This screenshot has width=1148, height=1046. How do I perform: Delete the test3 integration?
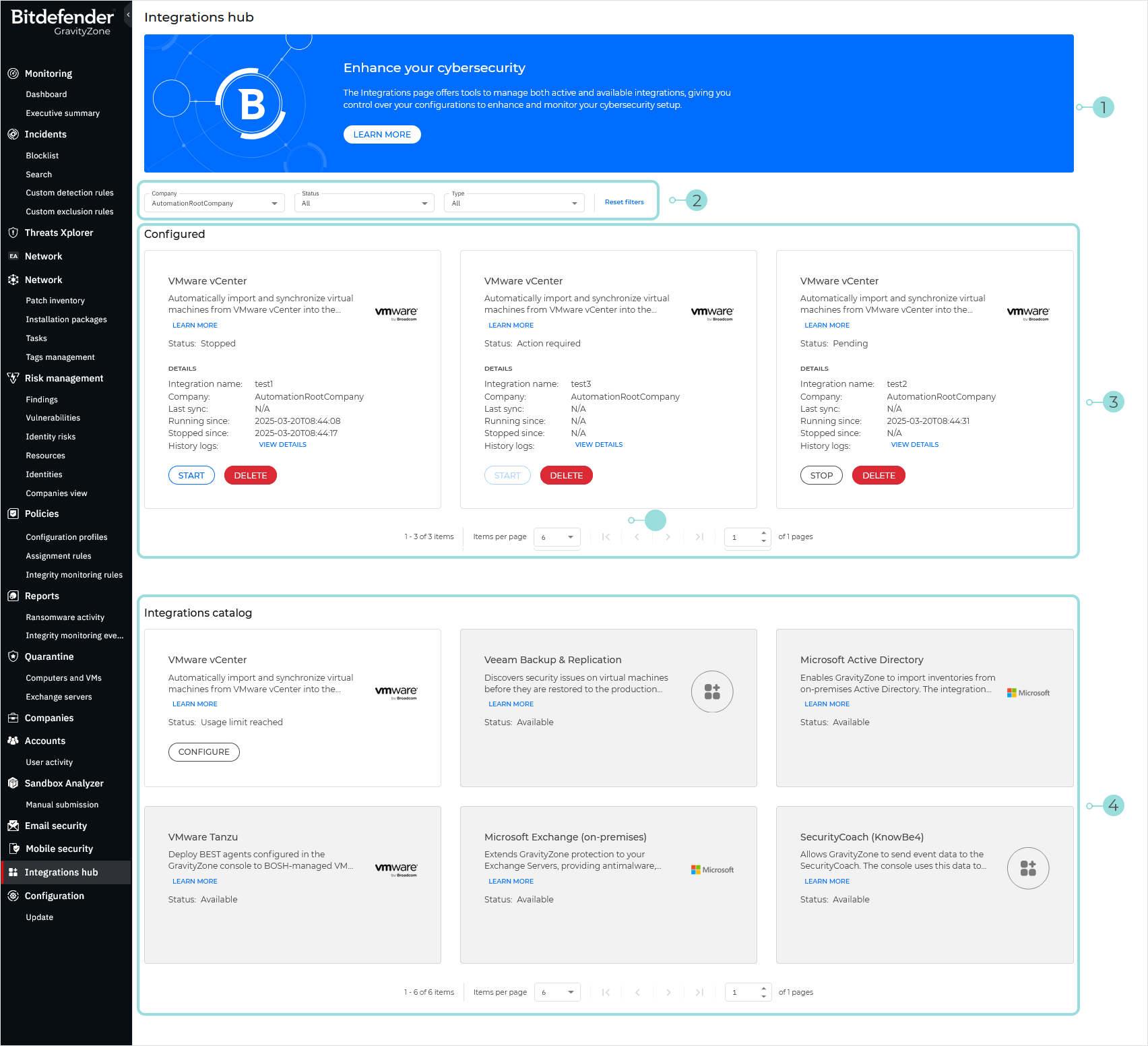[x=567, y=475]
